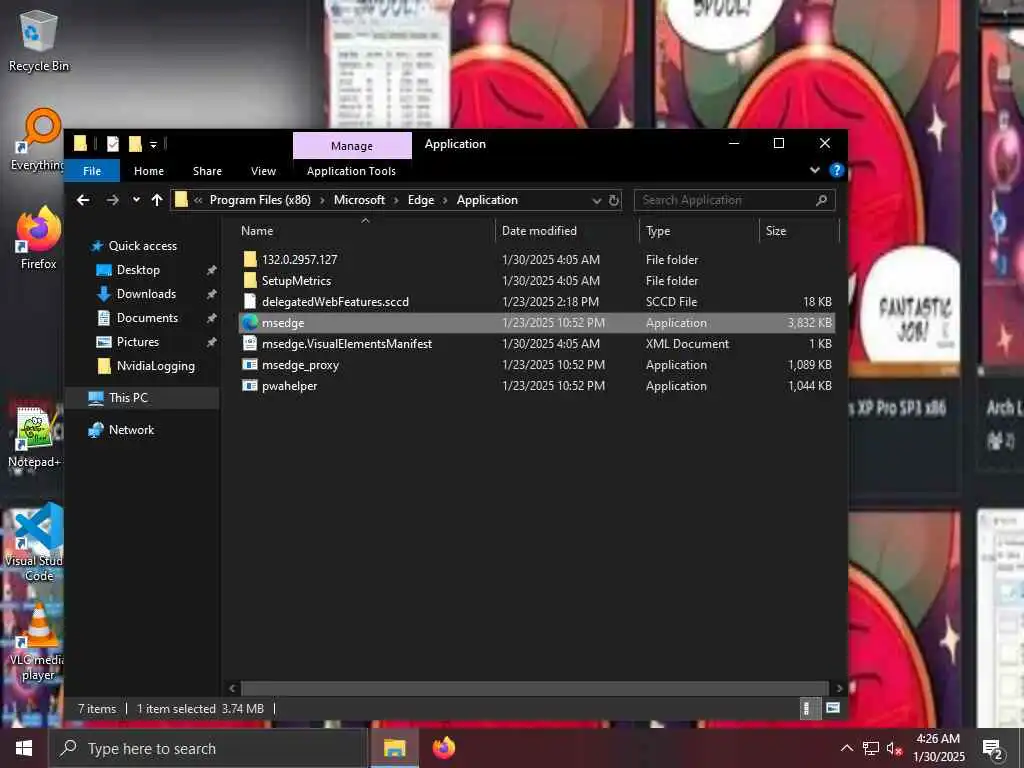Open the Recycle Bin desktop icon

point(39,40)
